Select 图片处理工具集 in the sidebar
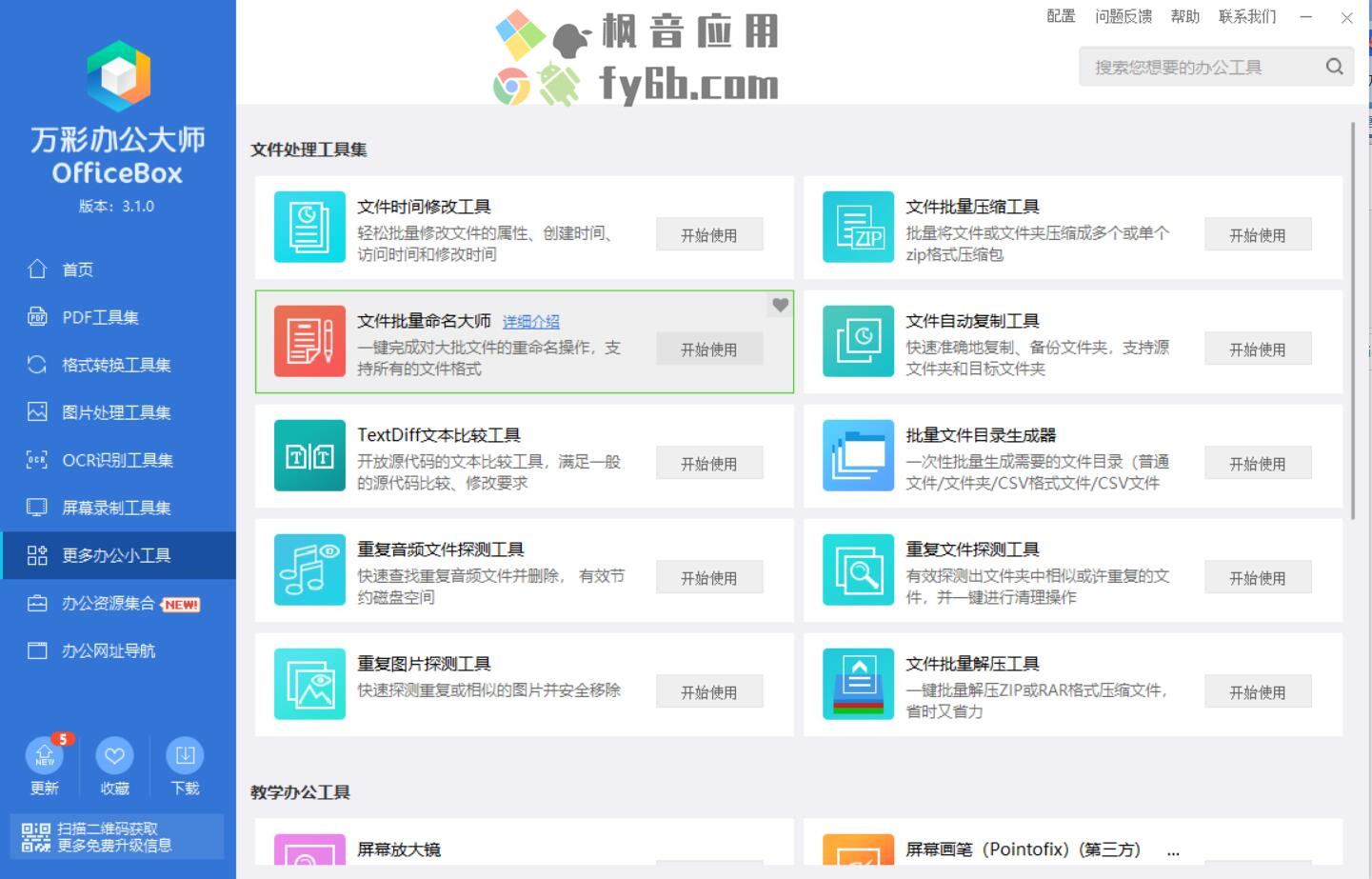This screenshot has height=879, width=1372. 118,412
